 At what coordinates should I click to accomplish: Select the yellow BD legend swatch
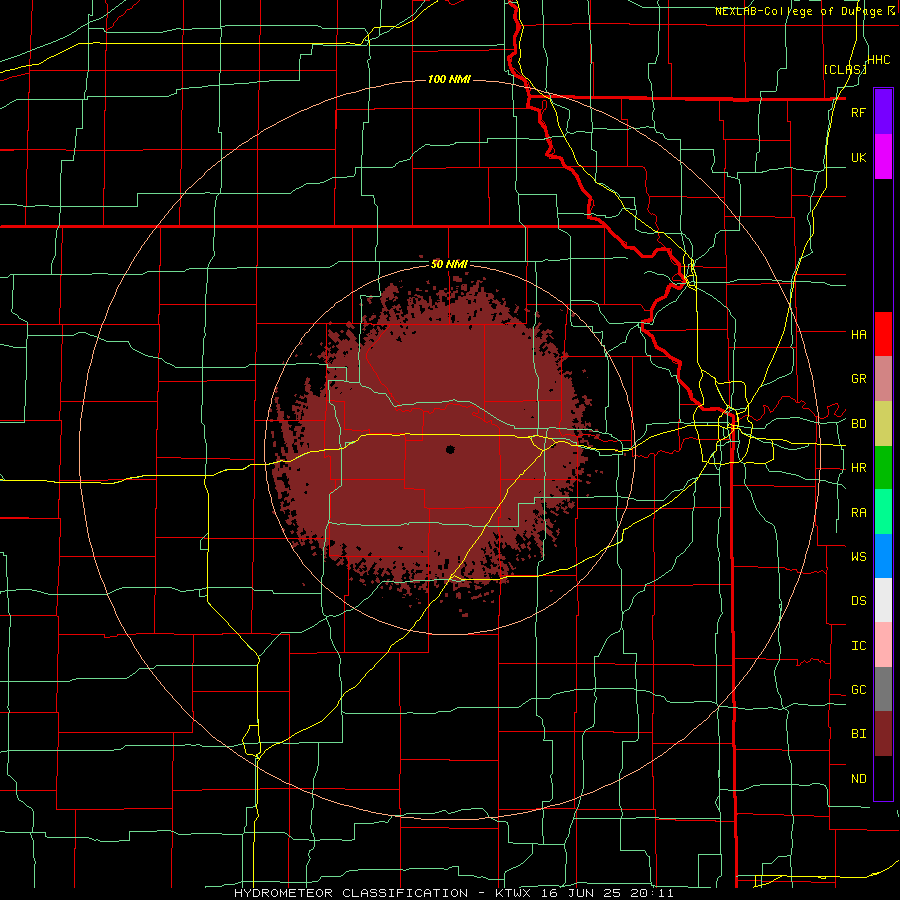pos(883,424)
